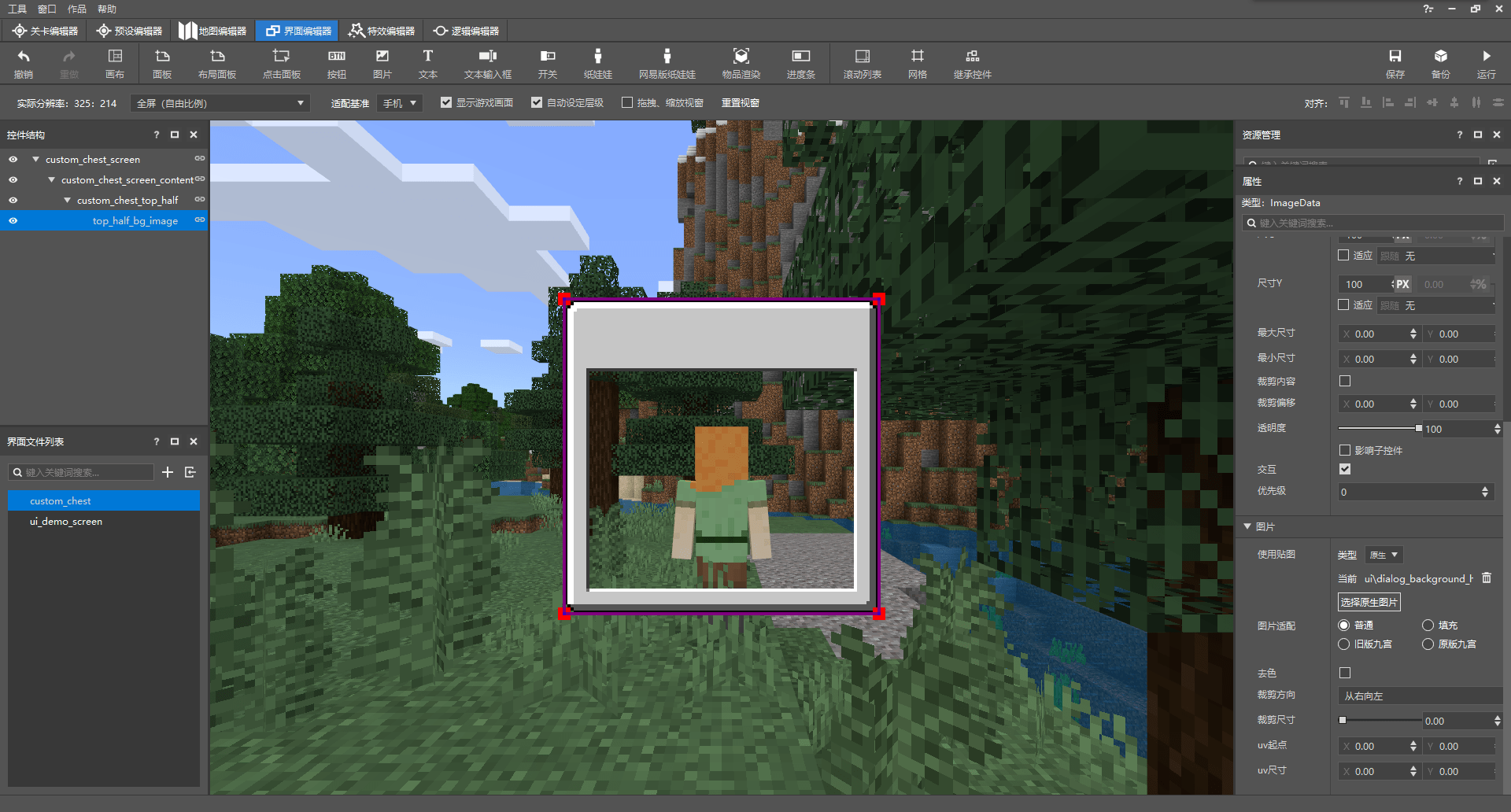Screen dimensions: 1511x812
Task: Toggle visibility of custom_chest_top_half
Action: (13, 200)
